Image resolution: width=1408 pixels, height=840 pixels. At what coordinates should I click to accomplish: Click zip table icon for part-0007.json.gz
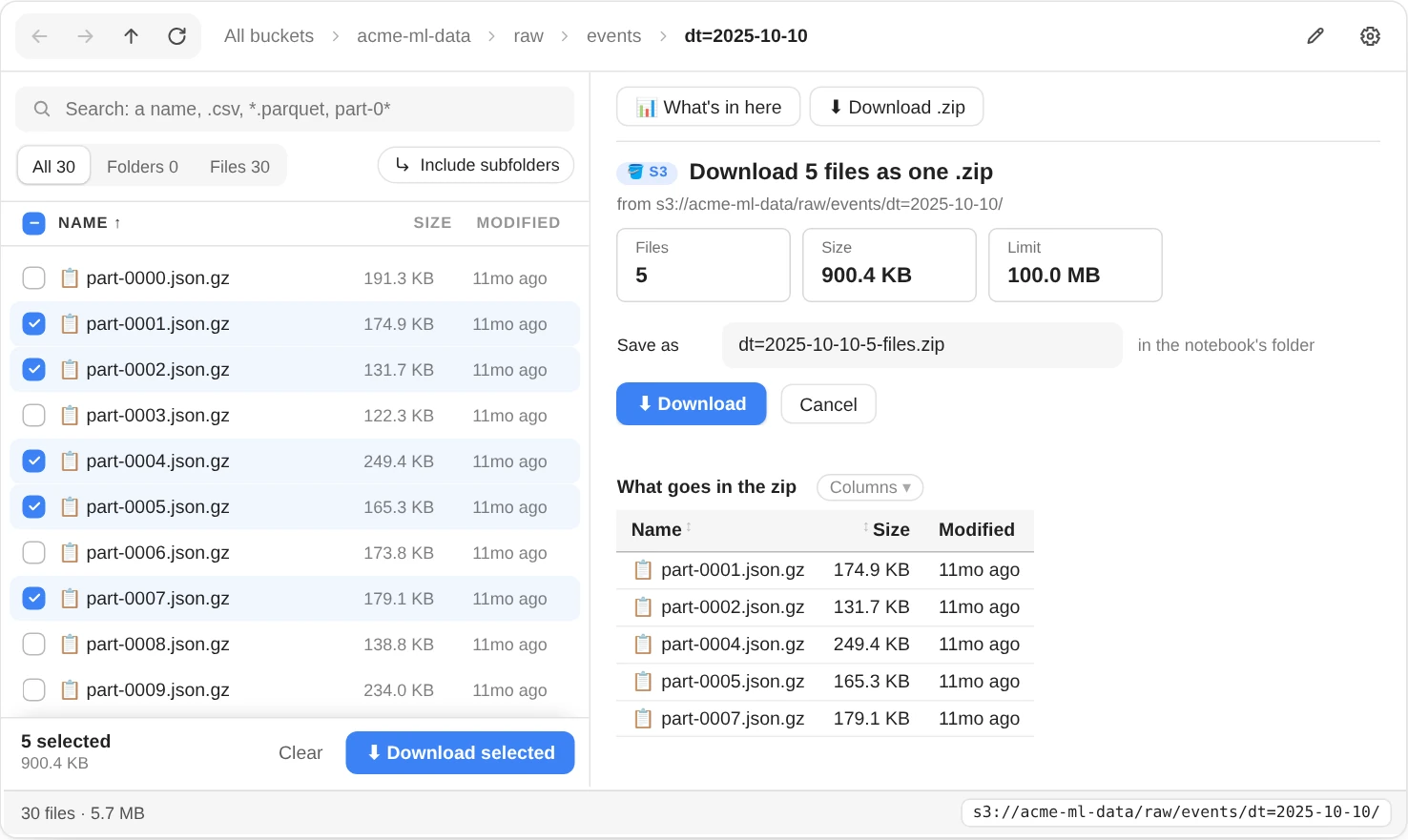(644, 719)
